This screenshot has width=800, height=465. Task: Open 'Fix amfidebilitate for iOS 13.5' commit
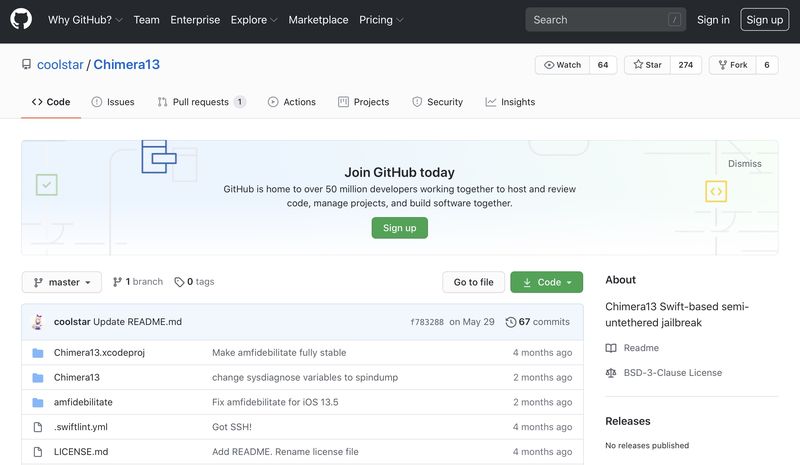pos(275,402)
